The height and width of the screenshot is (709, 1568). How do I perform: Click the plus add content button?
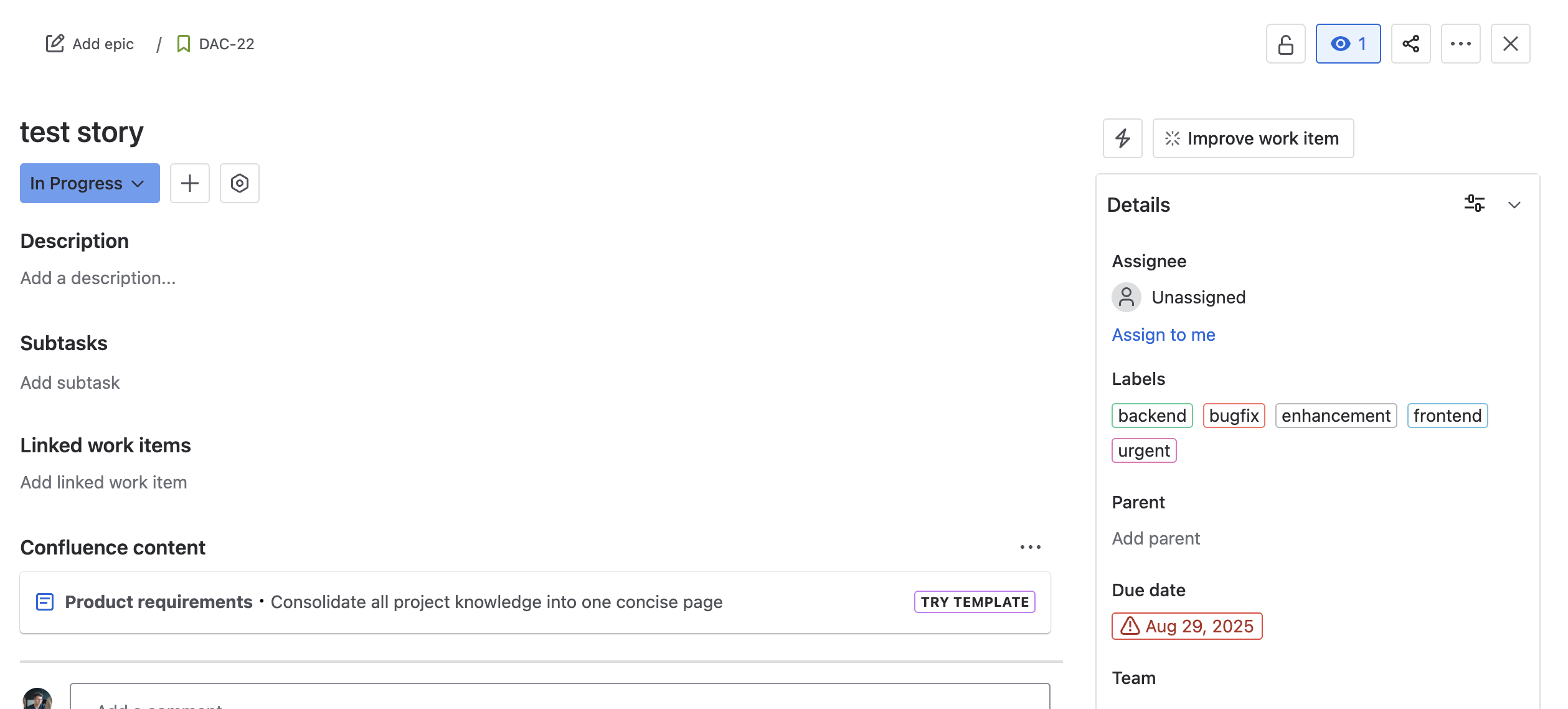point(190,183)
